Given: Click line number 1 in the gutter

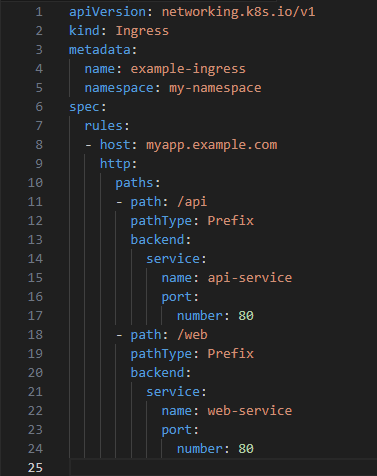Looking at the screenshot, I should [39, 12].
